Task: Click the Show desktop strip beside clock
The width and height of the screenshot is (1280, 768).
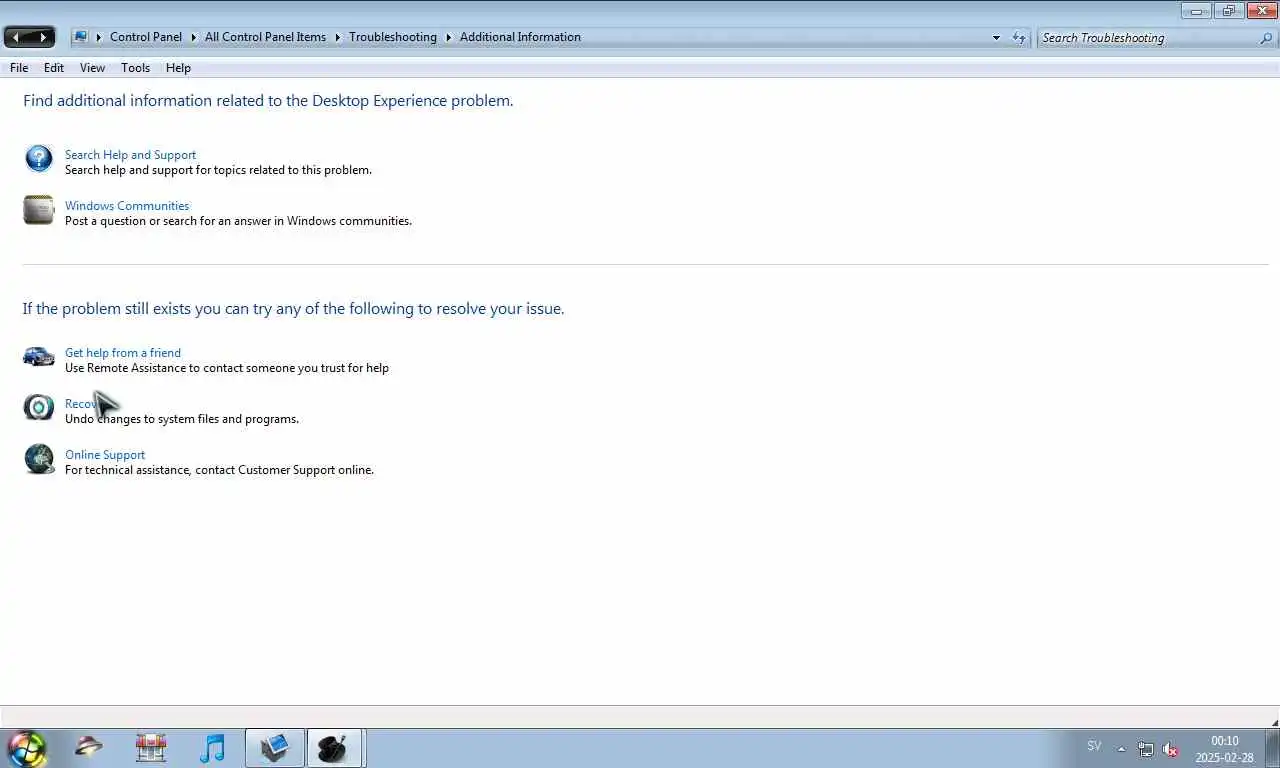Action: click(1272, 748)
